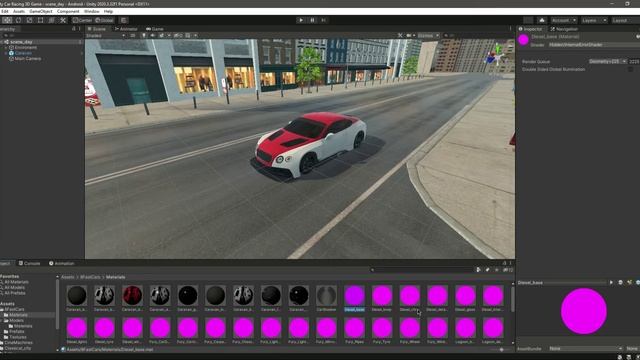
Task: Open the Gizmos dropdown
Action: point(428,36)
